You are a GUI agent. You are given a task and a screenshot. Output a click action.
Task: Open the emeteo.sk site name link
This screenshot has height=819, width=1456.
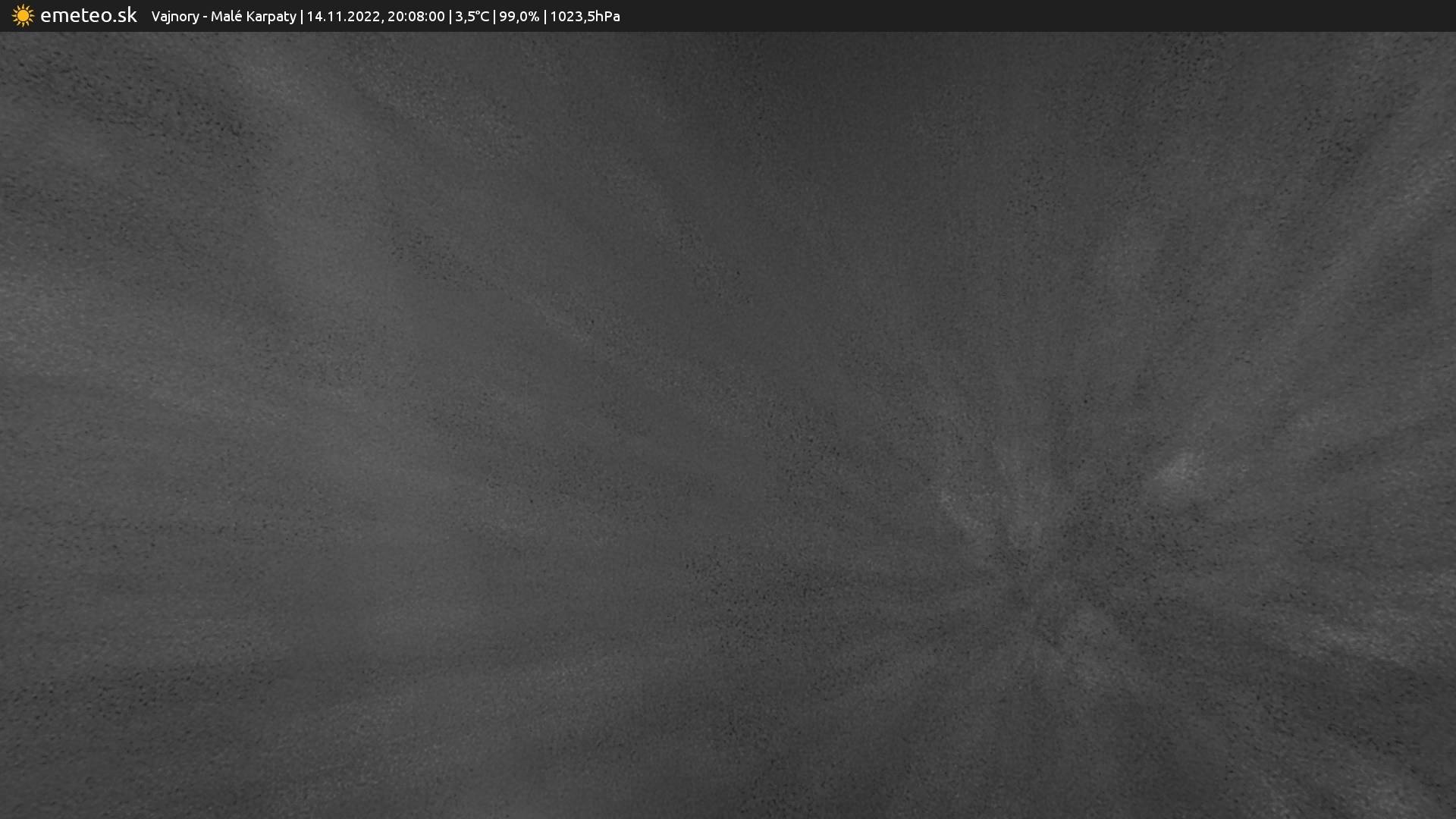click(88, 16)
